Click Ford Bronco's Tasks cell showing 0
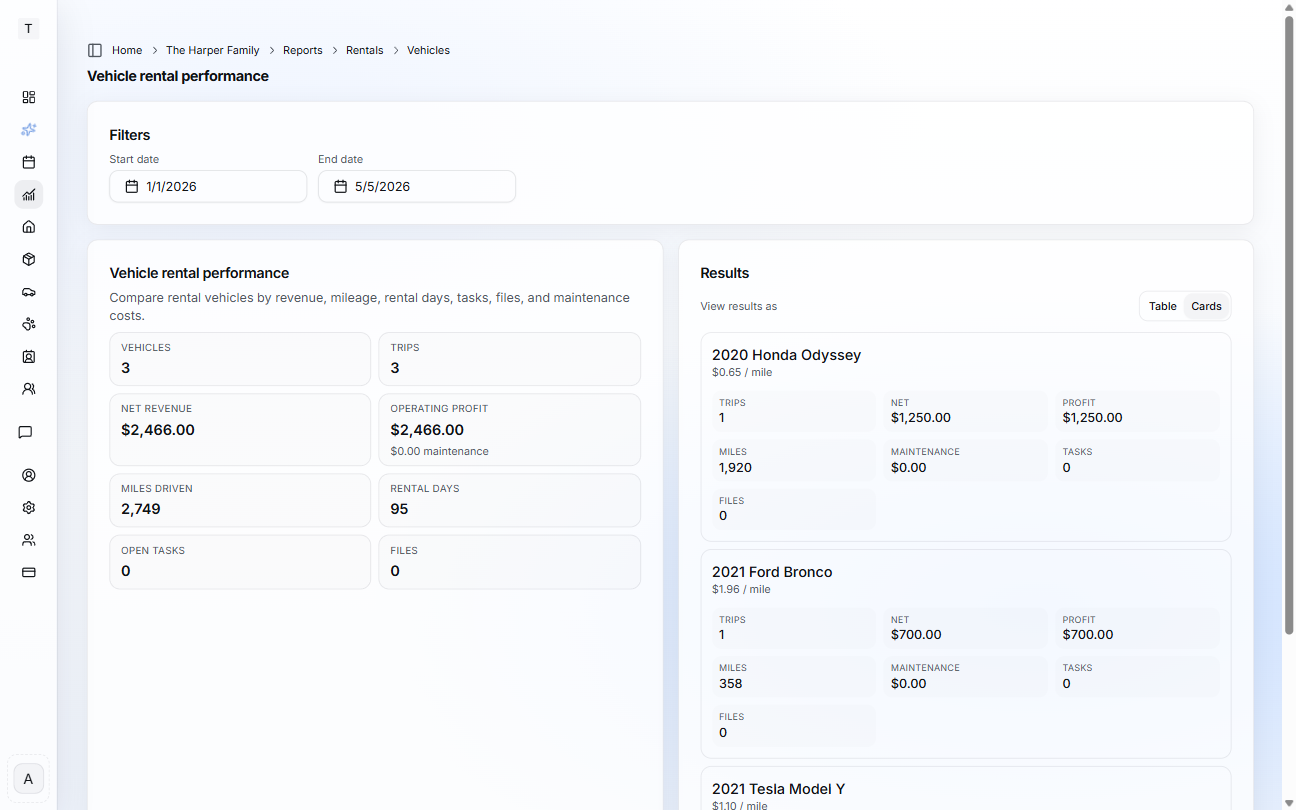1296x810 pixels. click(1137, 677)
